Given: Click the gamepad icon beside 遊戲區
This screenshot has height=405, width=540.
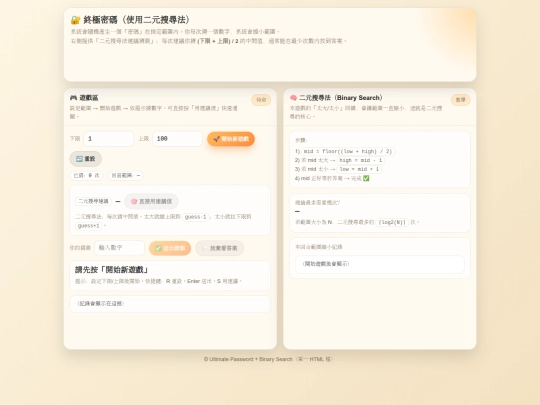Looking at the screenshot, I should click(x=73, y=98).
